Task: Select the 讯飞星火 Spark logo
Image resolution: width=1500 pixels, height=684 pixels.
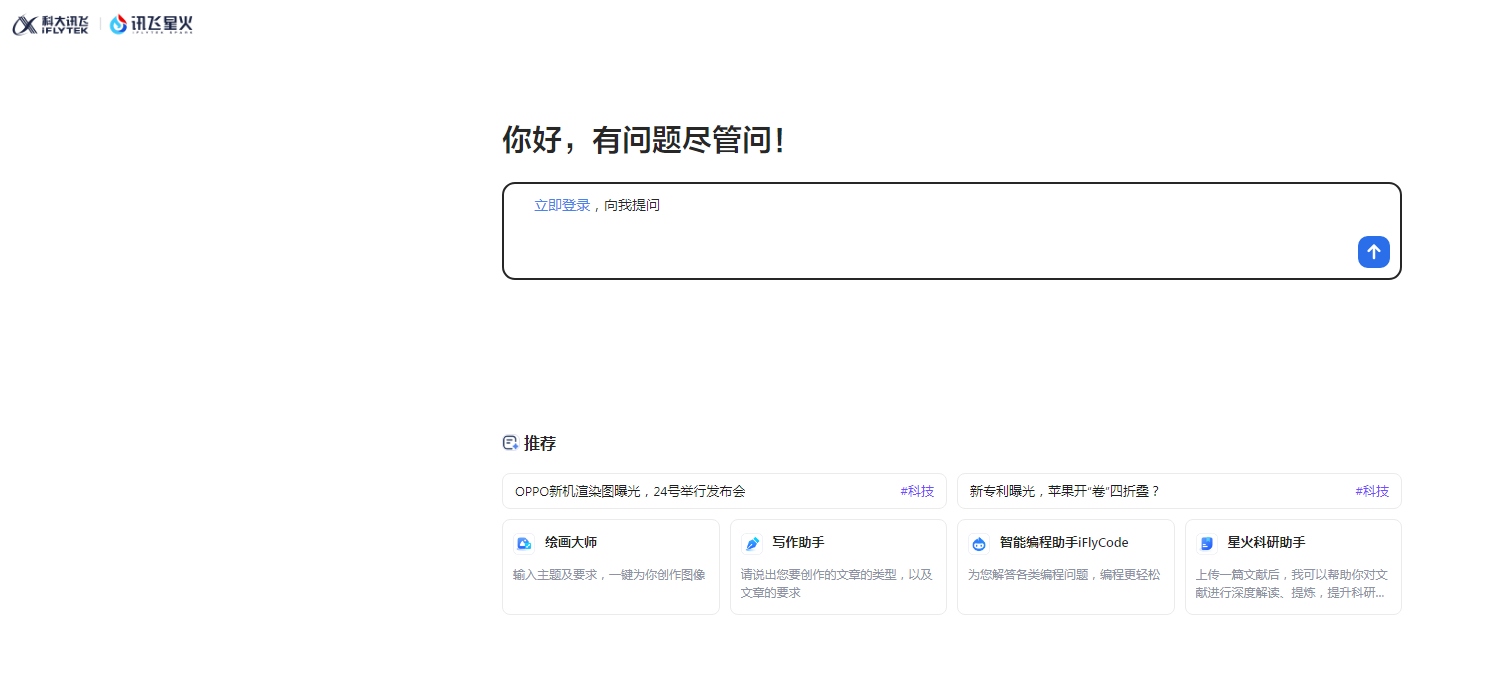Action: 150,24
